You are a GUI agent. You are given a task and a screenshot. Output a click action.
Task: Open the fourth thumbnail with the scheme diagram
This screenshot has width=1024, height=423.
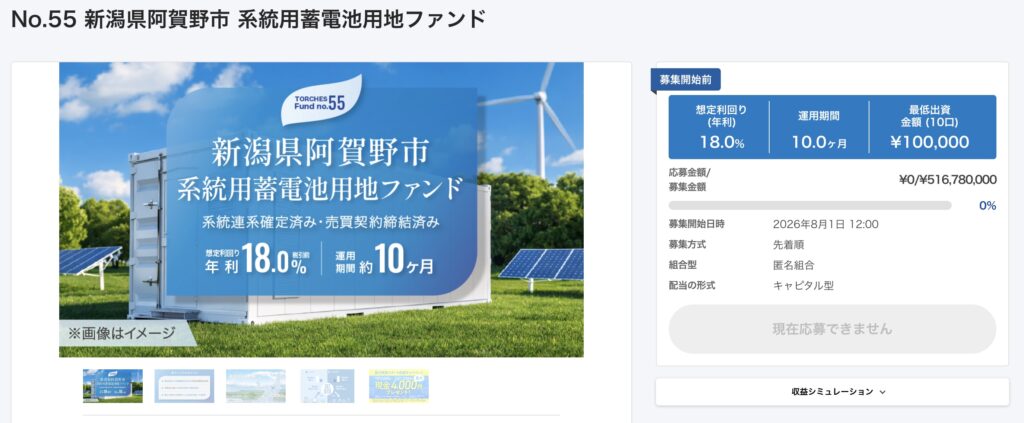coord(327,386)
